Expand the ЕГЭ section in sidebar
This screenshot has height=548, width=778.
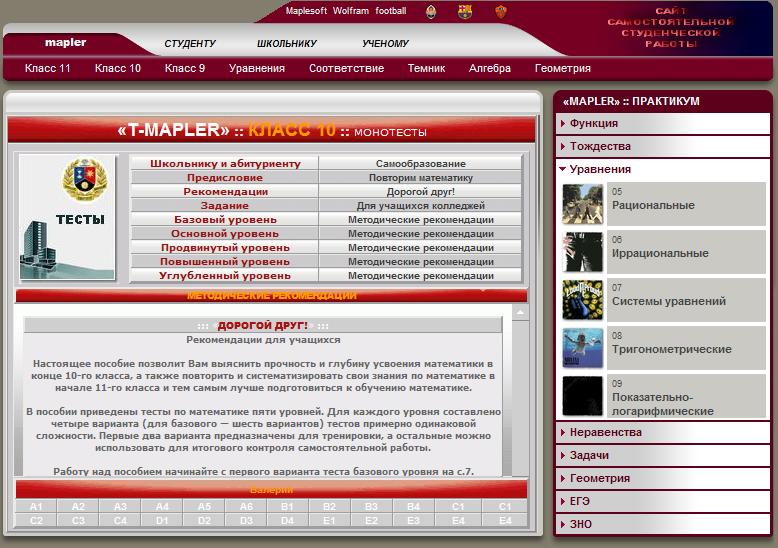(x=581, y=501)
